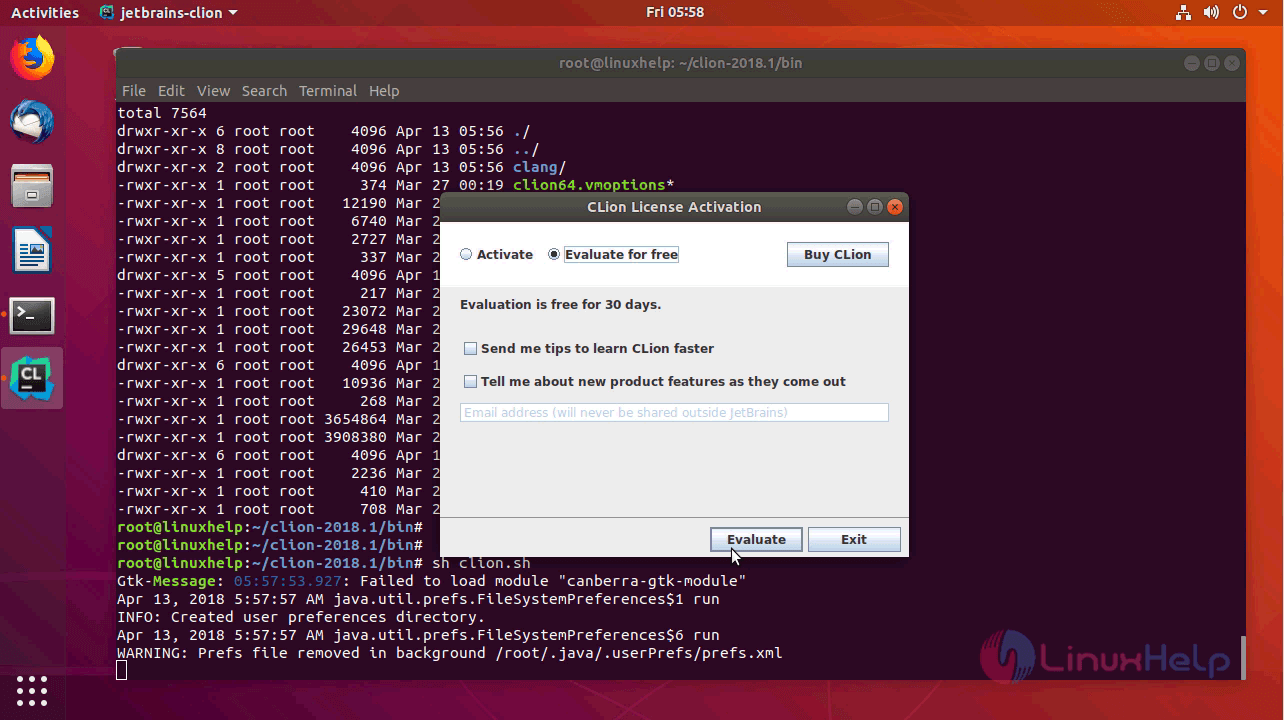This screenshot has width=1284, height=720.
Task: Open power menu icon in top bar
Action: (x=1239, y=13)
